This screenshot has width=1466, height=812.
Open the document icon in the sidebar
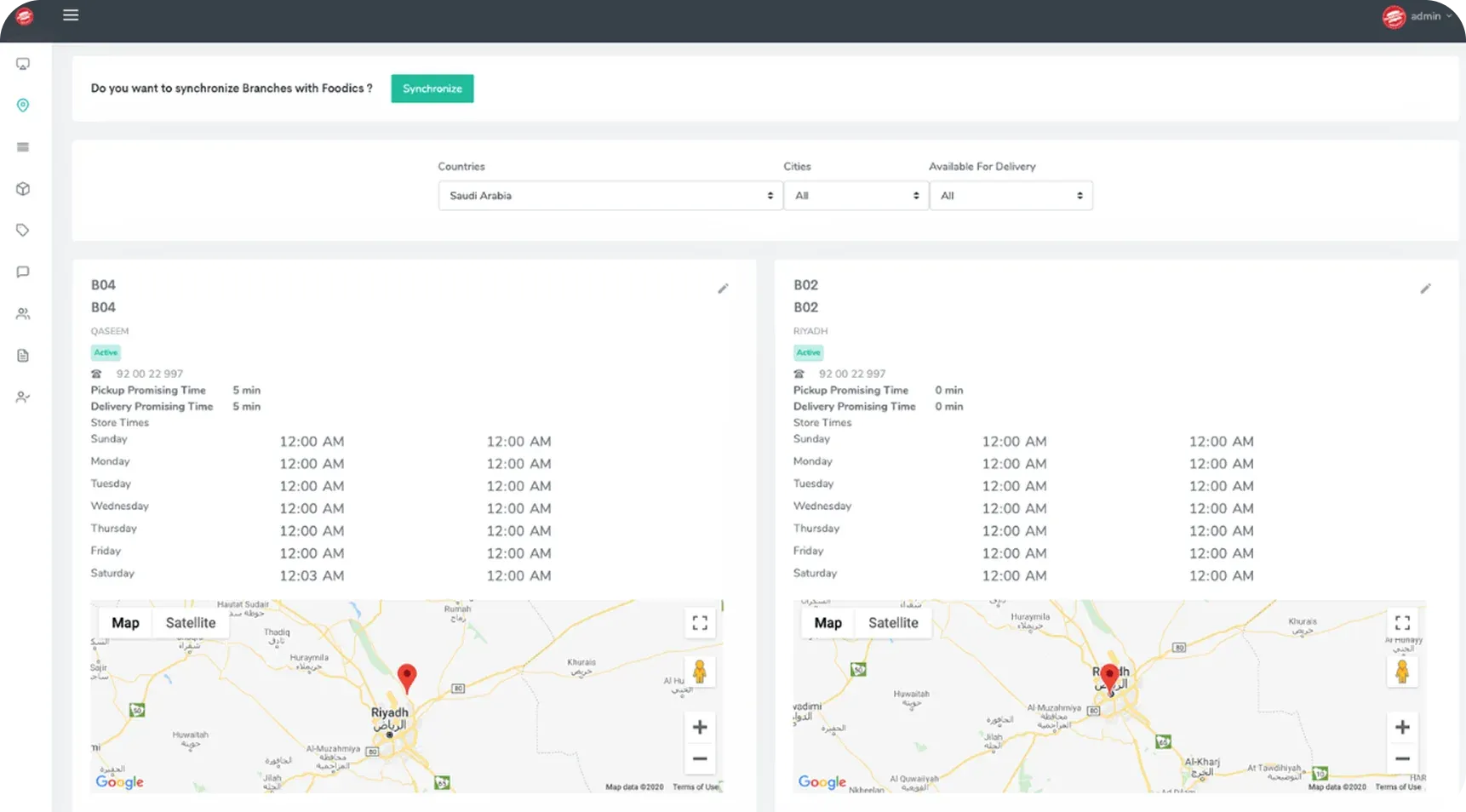coord(23,356)
